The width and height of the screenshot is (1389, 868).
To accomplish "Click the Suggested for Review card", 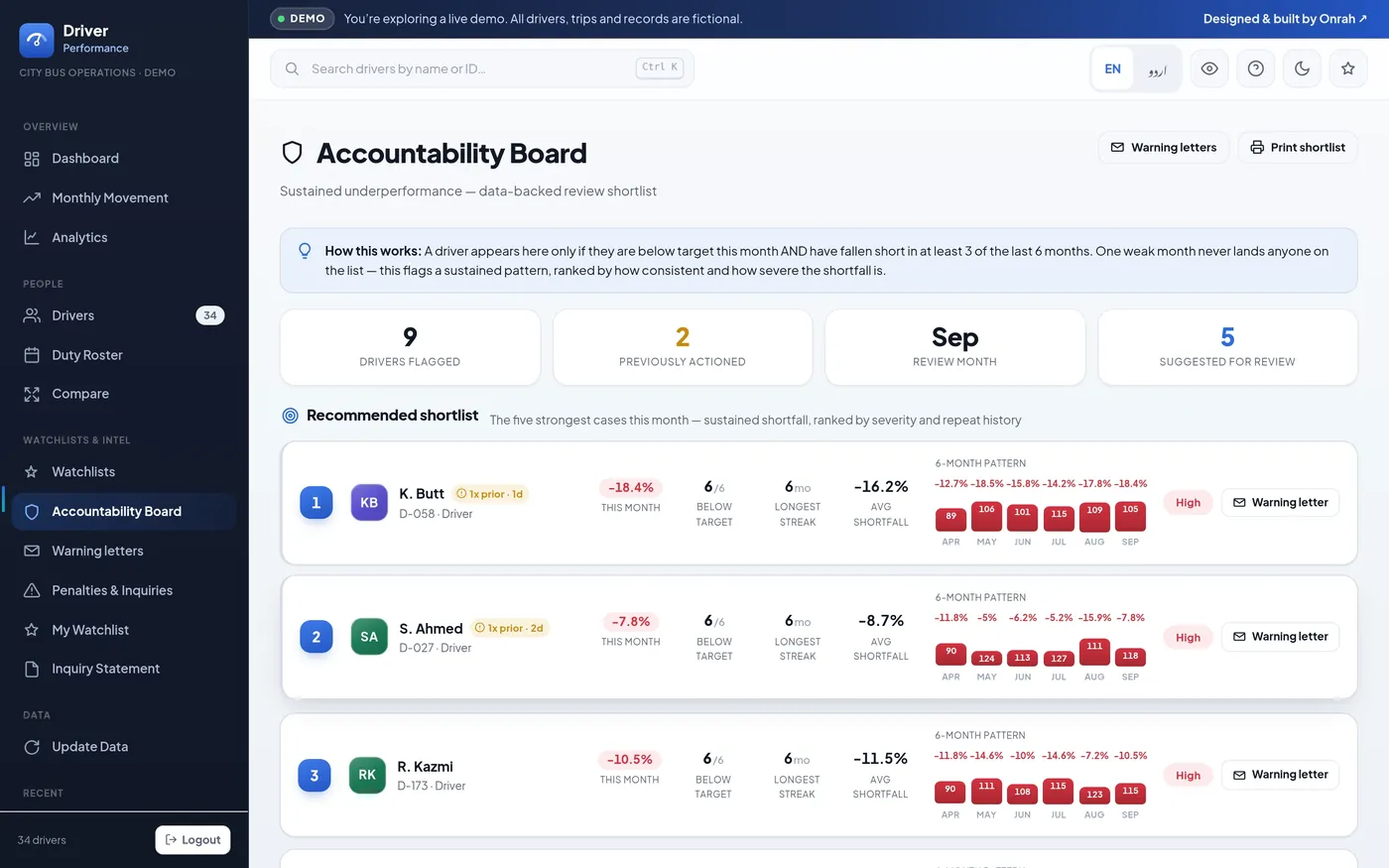I will click(1227, 347).
